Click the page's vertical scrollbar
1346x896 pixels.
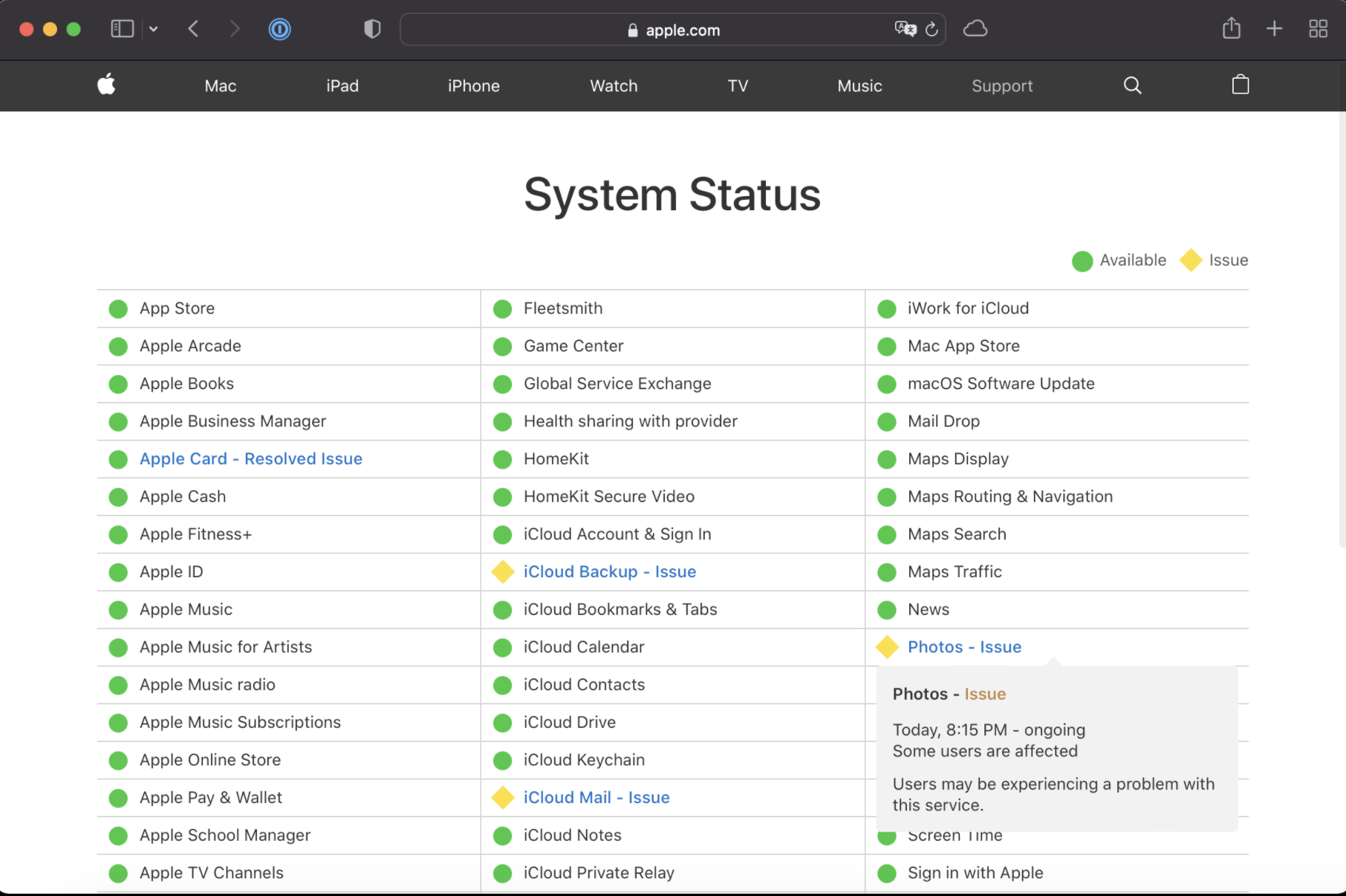click(1342, 331)
